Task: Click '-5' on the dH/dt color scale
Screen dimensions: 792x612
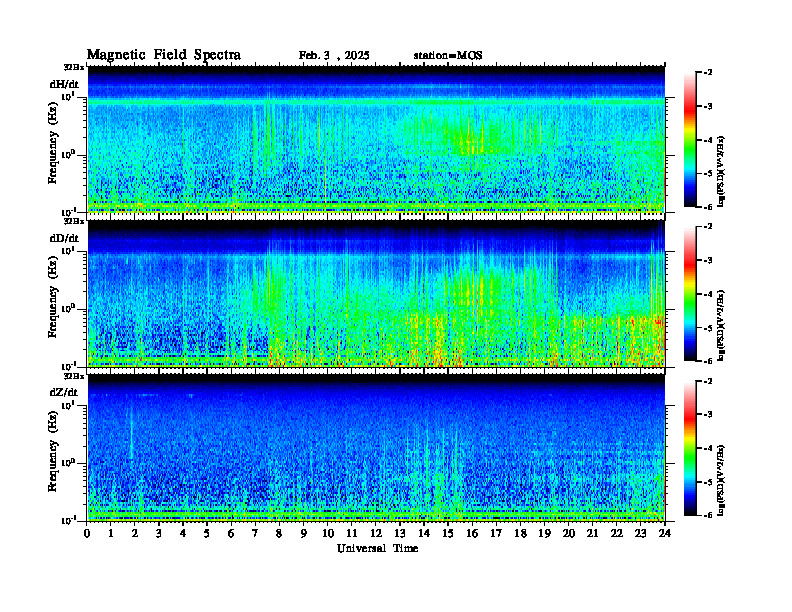Action: [708, 174]
